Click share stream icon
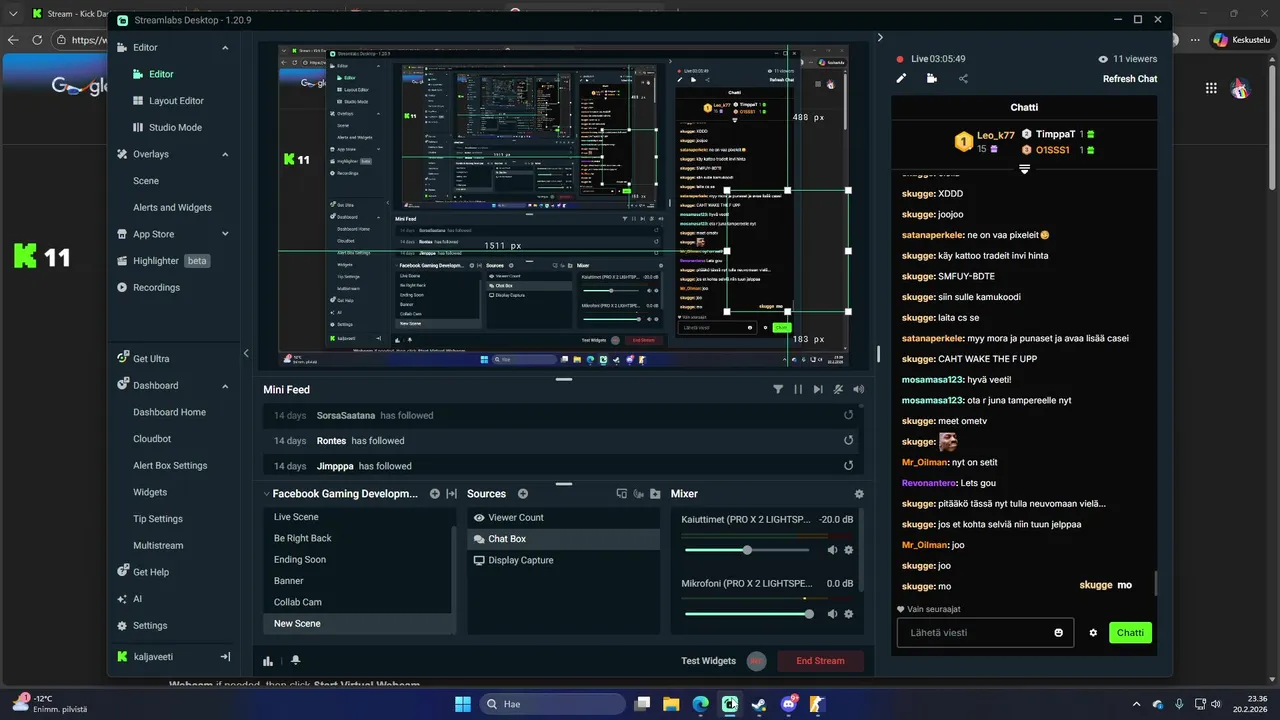 pos(963,78)
